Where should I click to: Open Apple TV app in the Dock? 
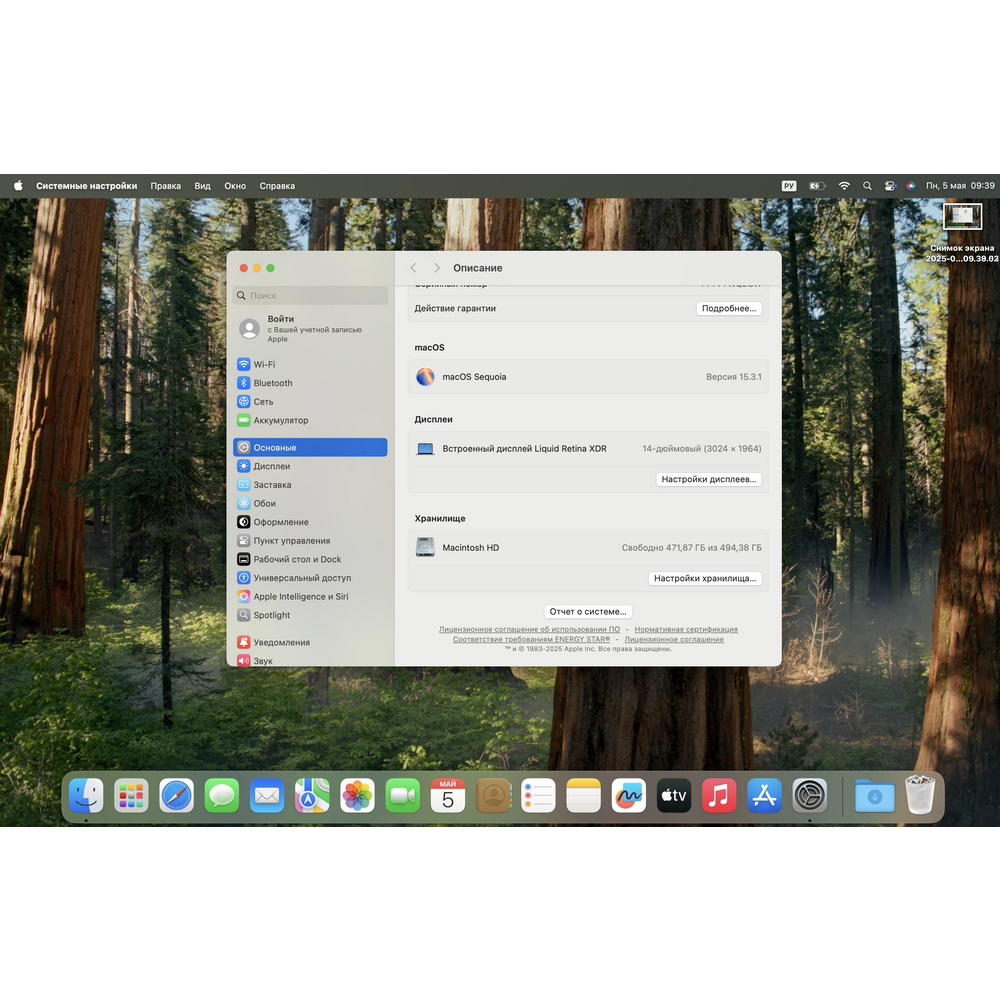[674, 795]
